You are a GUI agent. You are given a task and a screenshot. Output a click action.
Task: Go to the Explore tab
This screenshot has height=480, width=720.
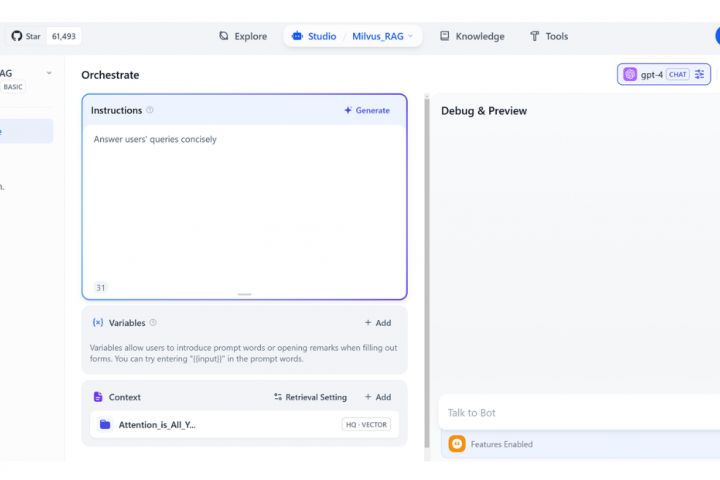tap(243, 36)
